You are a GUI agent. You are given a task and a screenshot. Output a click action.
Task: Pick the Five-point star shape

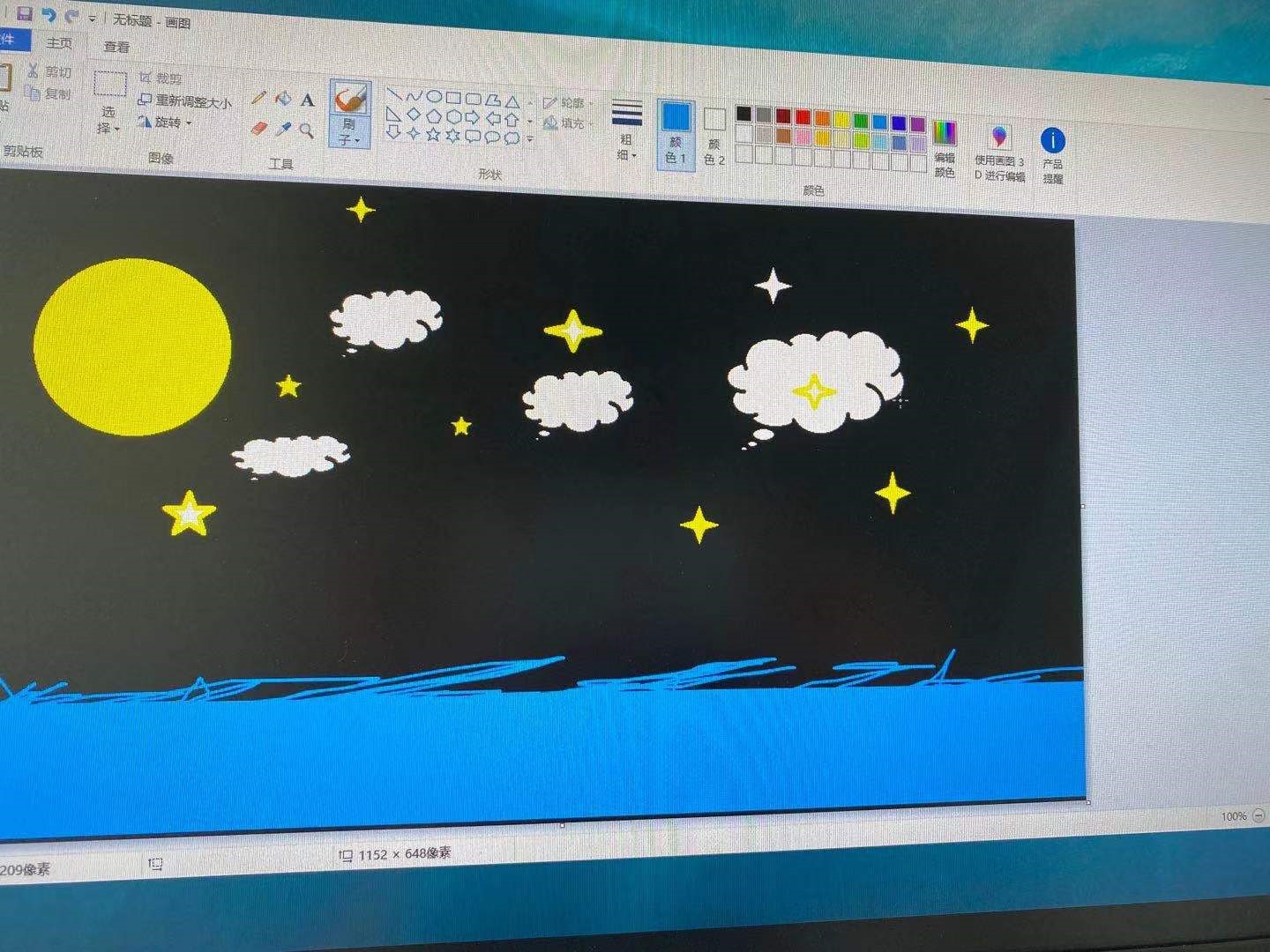coord(433,134)
